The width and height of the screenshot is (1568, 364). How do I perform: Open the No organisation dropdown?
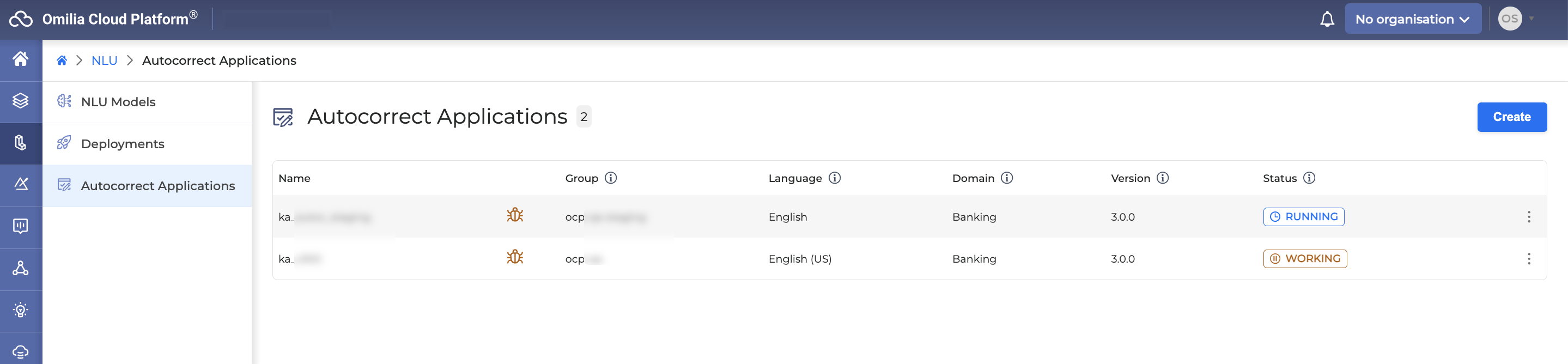point(1413,19)
